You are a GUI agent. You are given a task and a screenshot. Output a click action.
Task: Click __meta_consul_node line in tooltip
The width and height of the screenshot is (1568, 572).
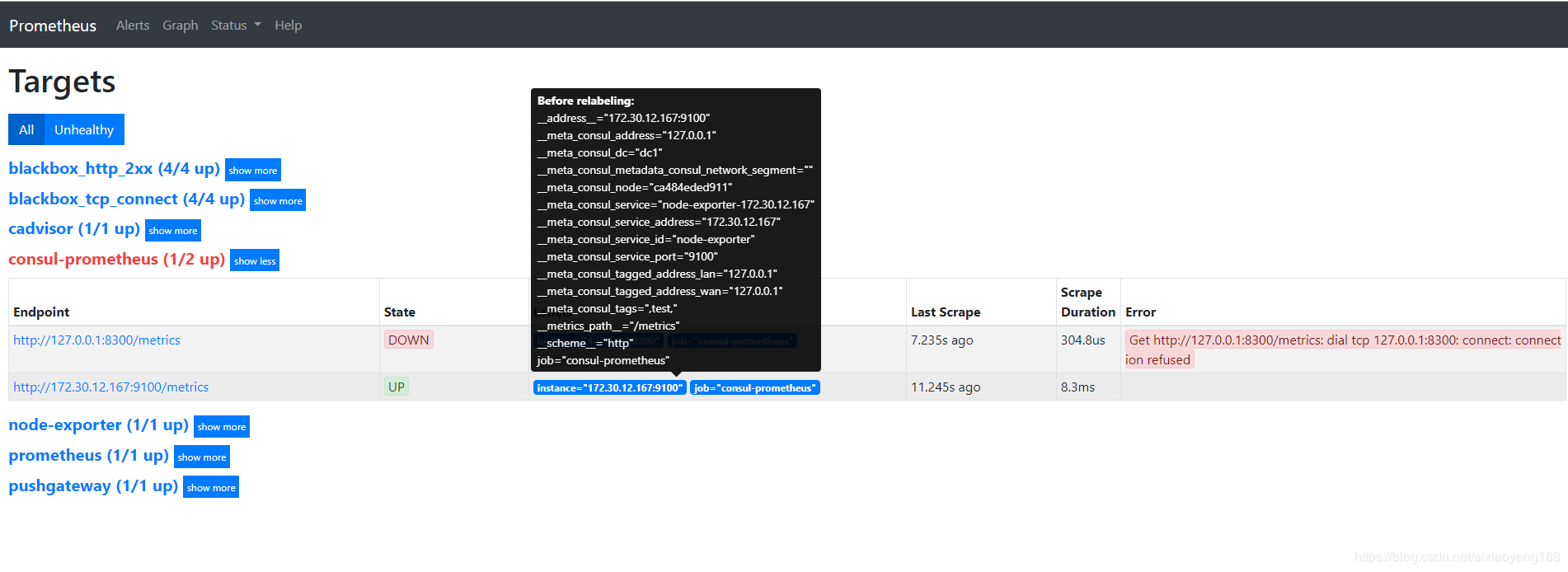click(x=635, y=187)
